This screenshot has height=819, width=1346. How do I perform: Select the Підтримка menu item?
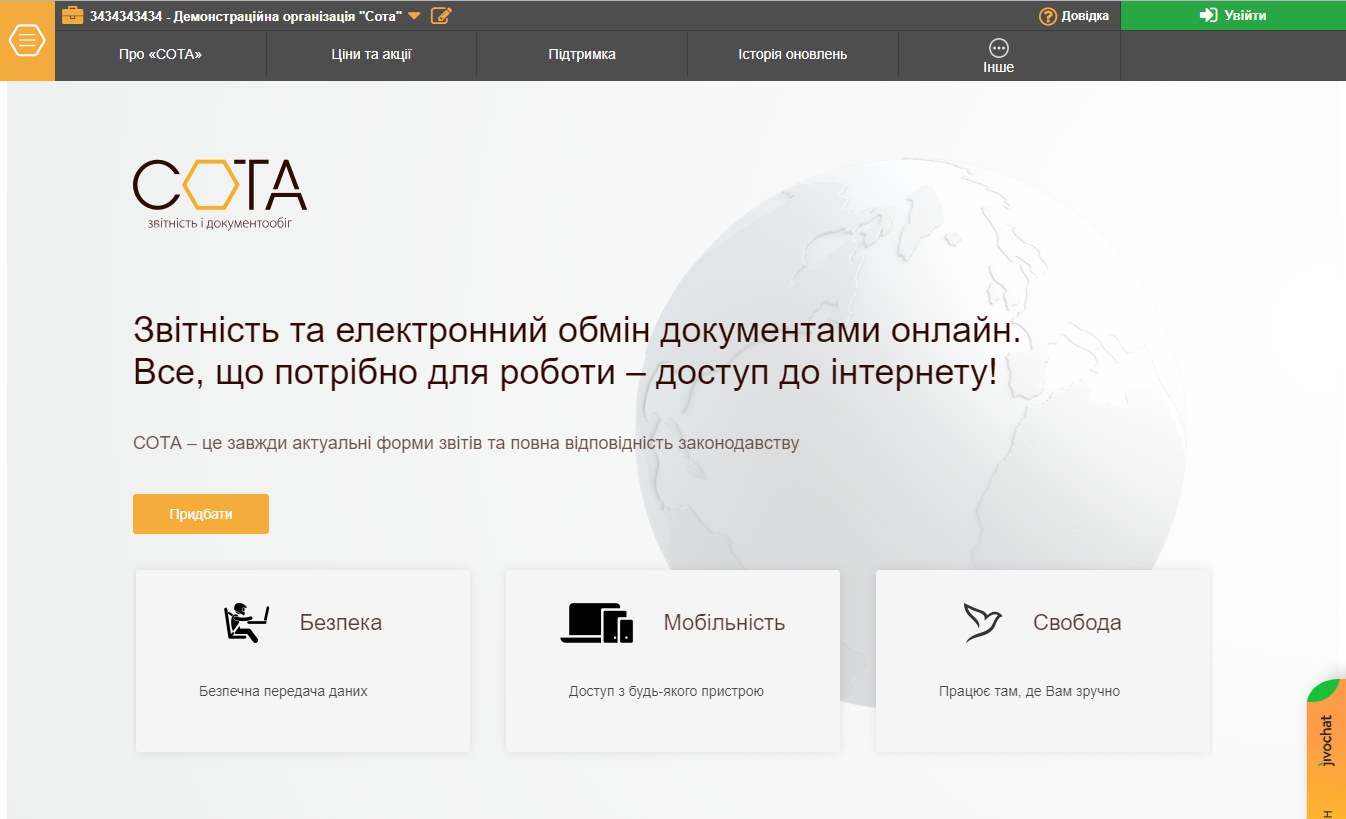pyautogui.click(x=582, y=54)
